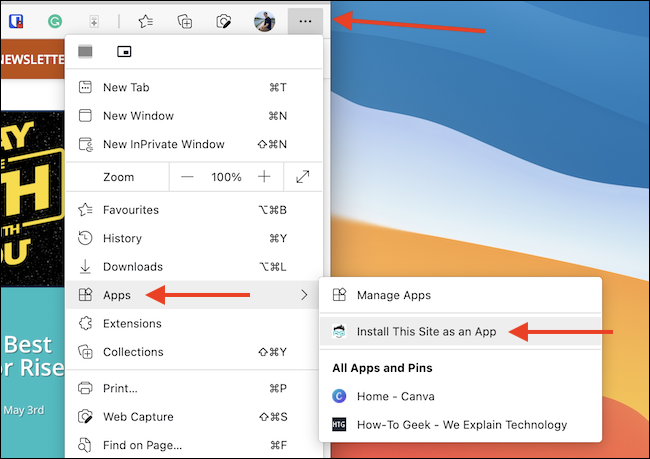Enter full screen with the zoom expand arrow
The width and height of the screenshot is (650, 459).
303,177
